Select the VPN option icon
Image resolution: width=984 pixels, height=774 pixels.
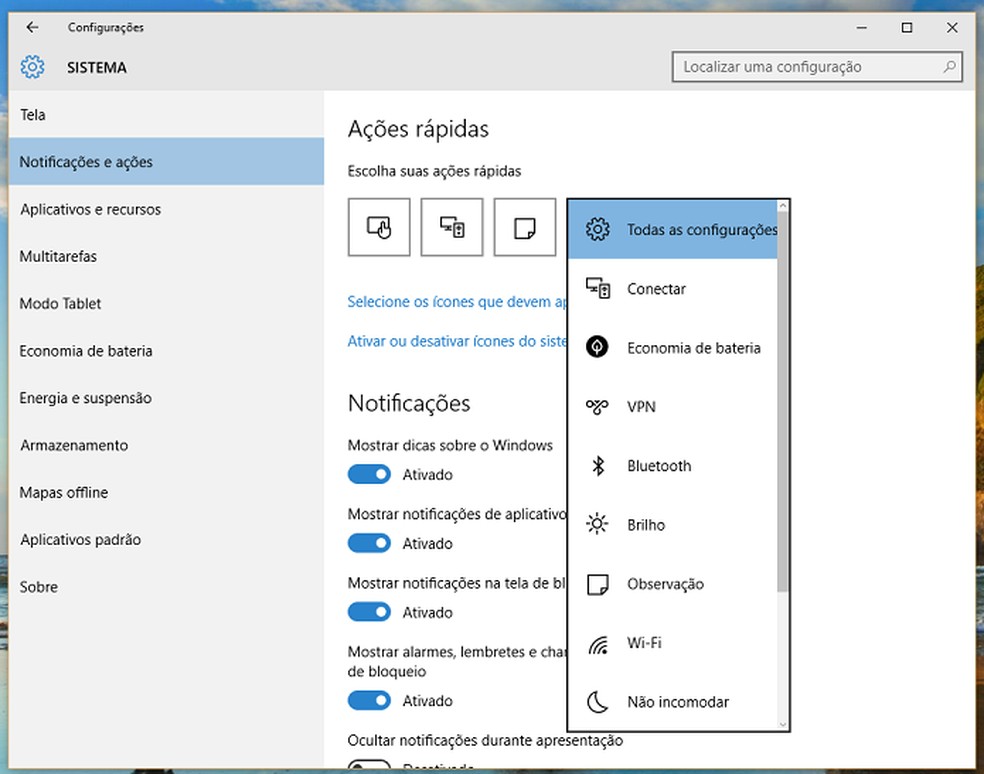pos(597,407)
